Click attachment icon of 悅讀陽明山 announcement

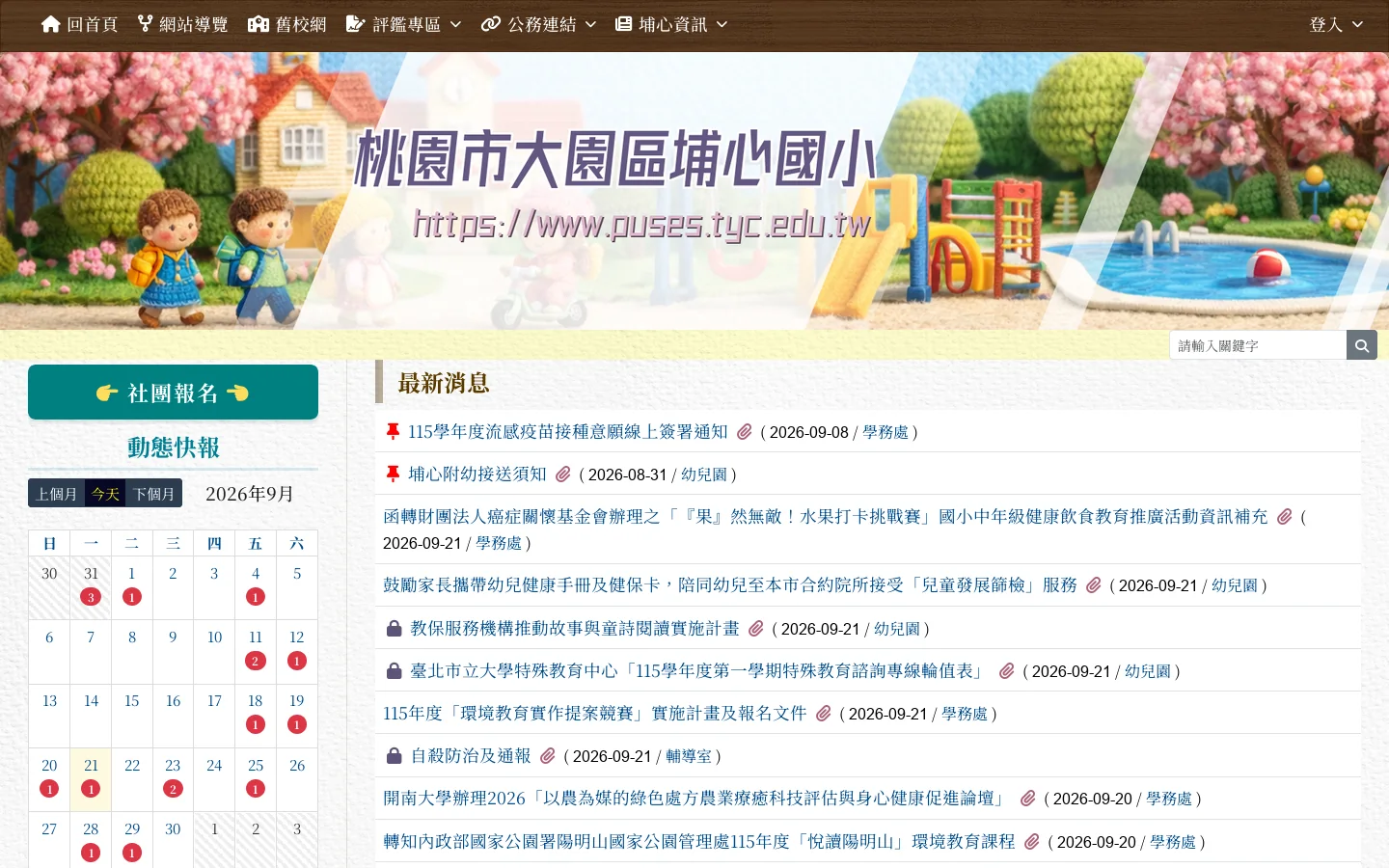(1032, 842)
